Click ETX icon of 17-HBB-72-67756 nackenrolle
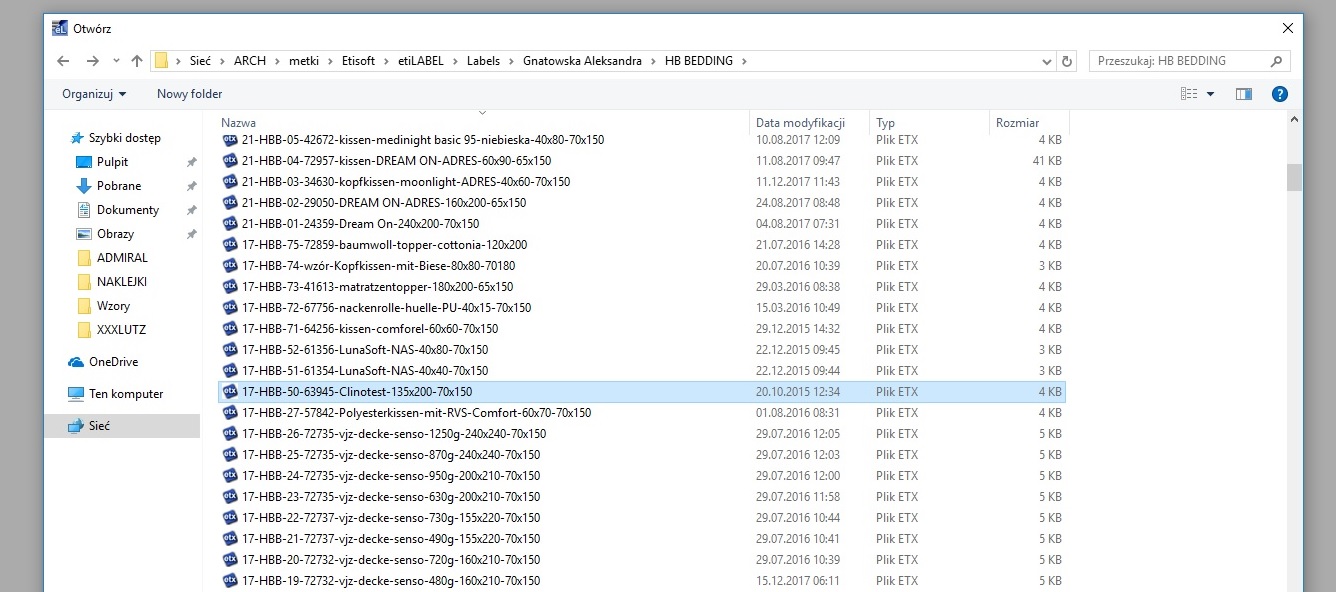This screenshot has height=592, width=1336. pyautogui.click(x=230, y=308)
